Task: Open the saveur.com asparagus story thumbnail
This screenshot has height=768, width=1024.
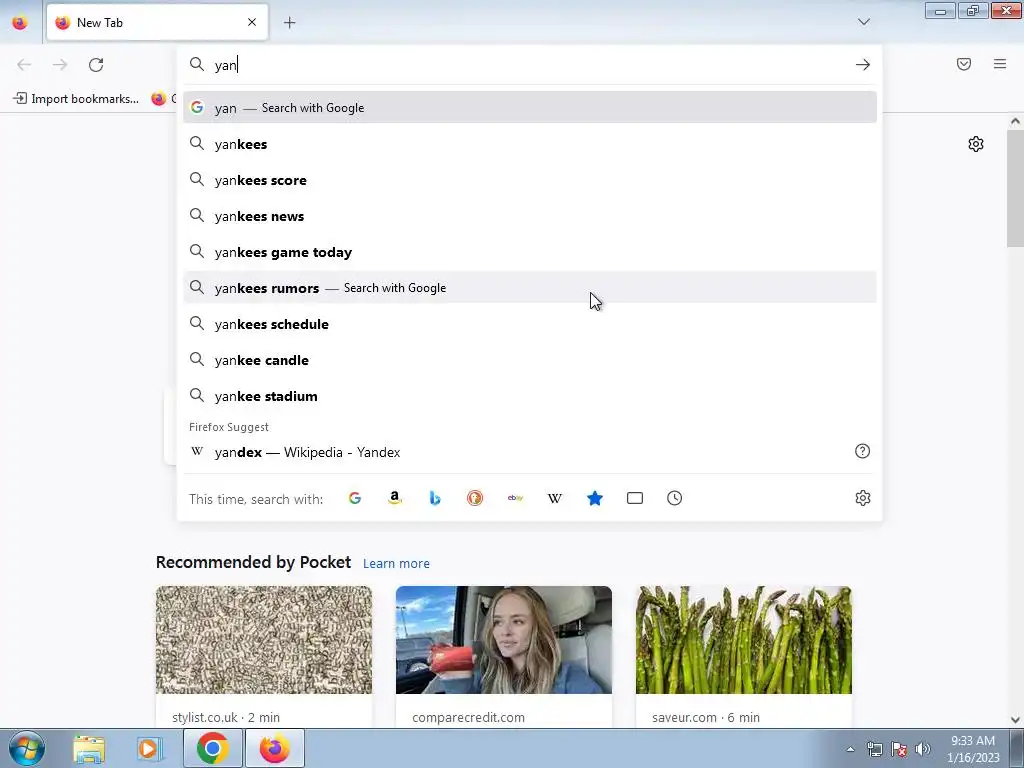Action: 744,640
